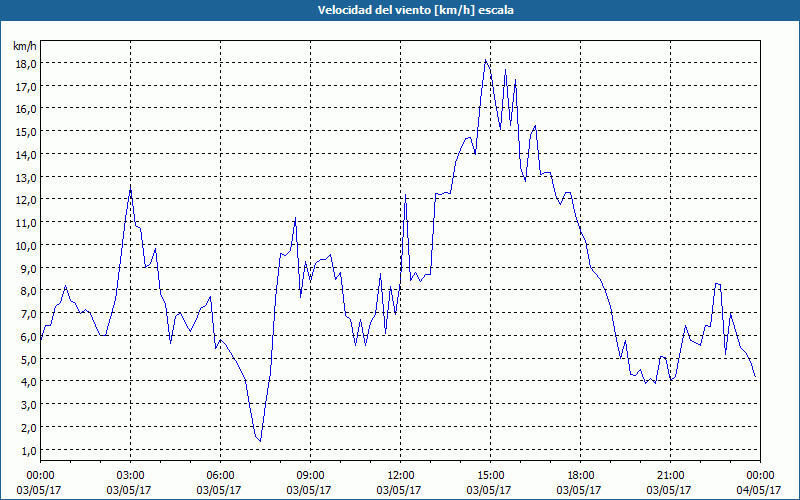Image resolution: width=800 pixels, height=500 pixels.
Task: Choose the '7,0' y-axis label
Action: [29, 314]
